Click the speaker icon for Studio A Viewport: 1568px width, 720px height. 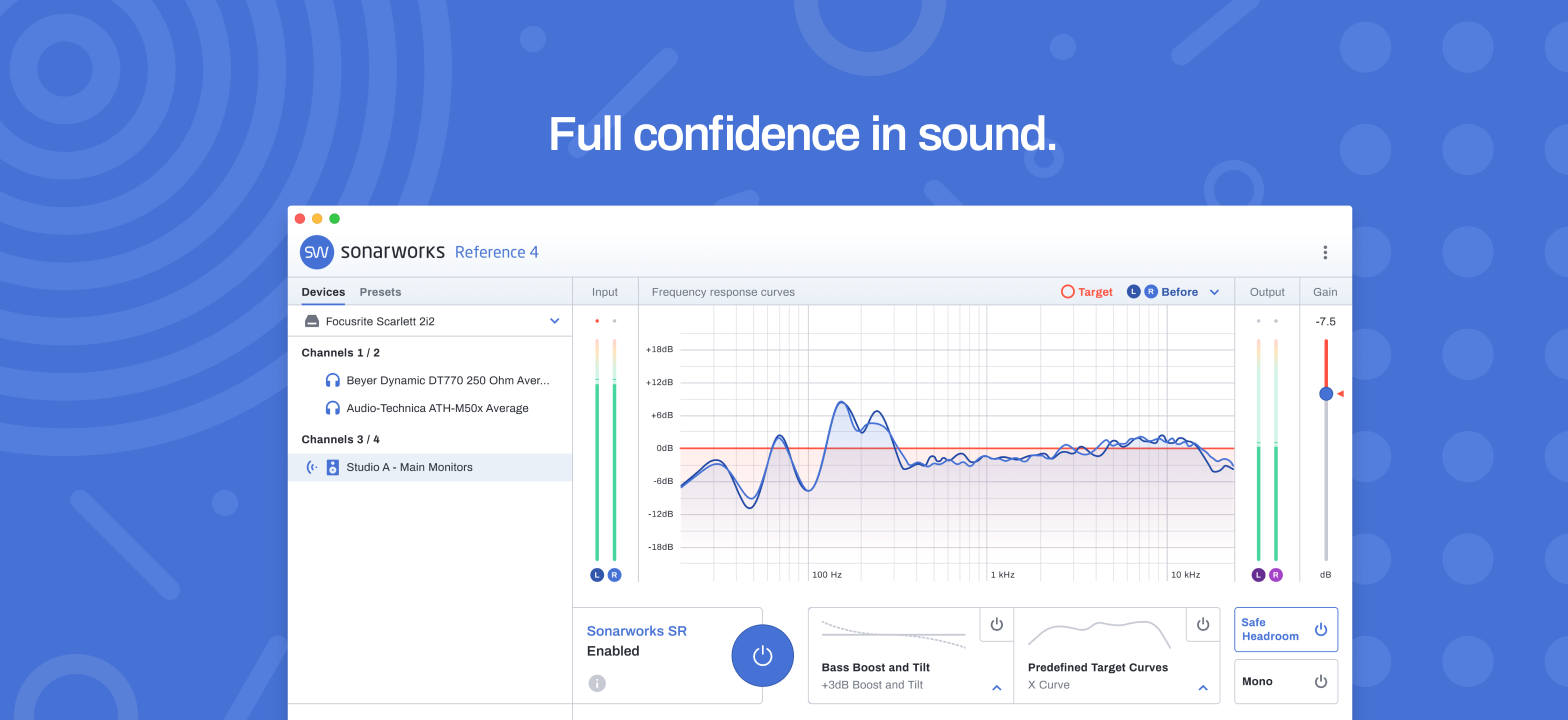coord(333,467)
